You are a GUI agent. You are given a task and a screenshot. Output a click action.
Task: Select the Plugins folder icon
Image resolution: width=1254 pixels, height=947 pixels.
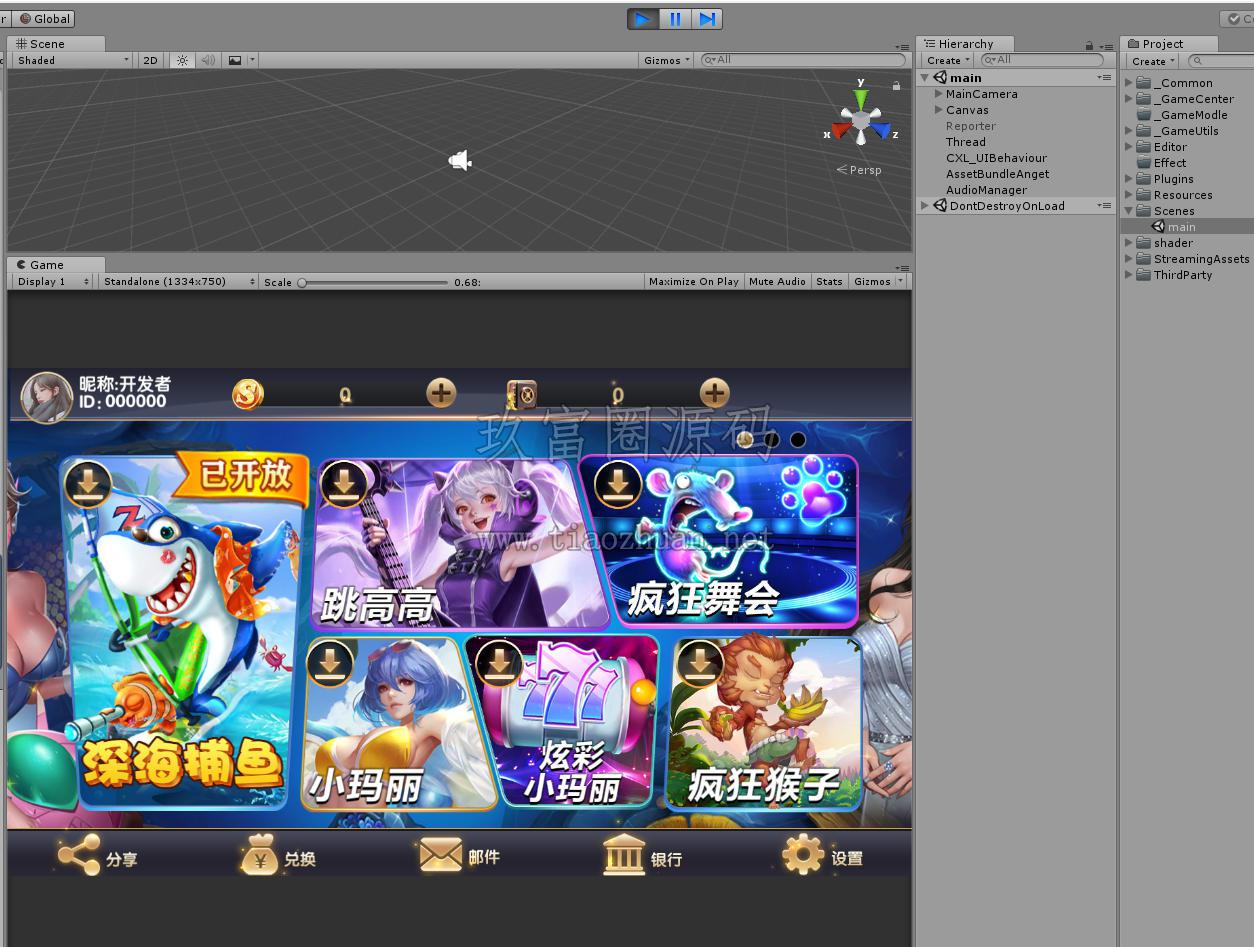tap(1144, 179)
